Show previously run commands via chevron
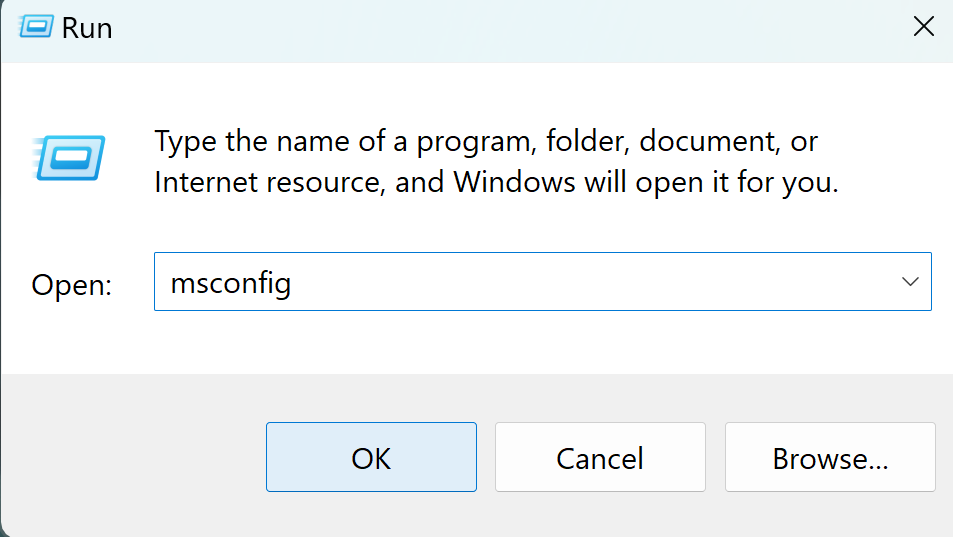Image resolution: width=953 pixels, height=537 pixels. click(x=909, y=282)
